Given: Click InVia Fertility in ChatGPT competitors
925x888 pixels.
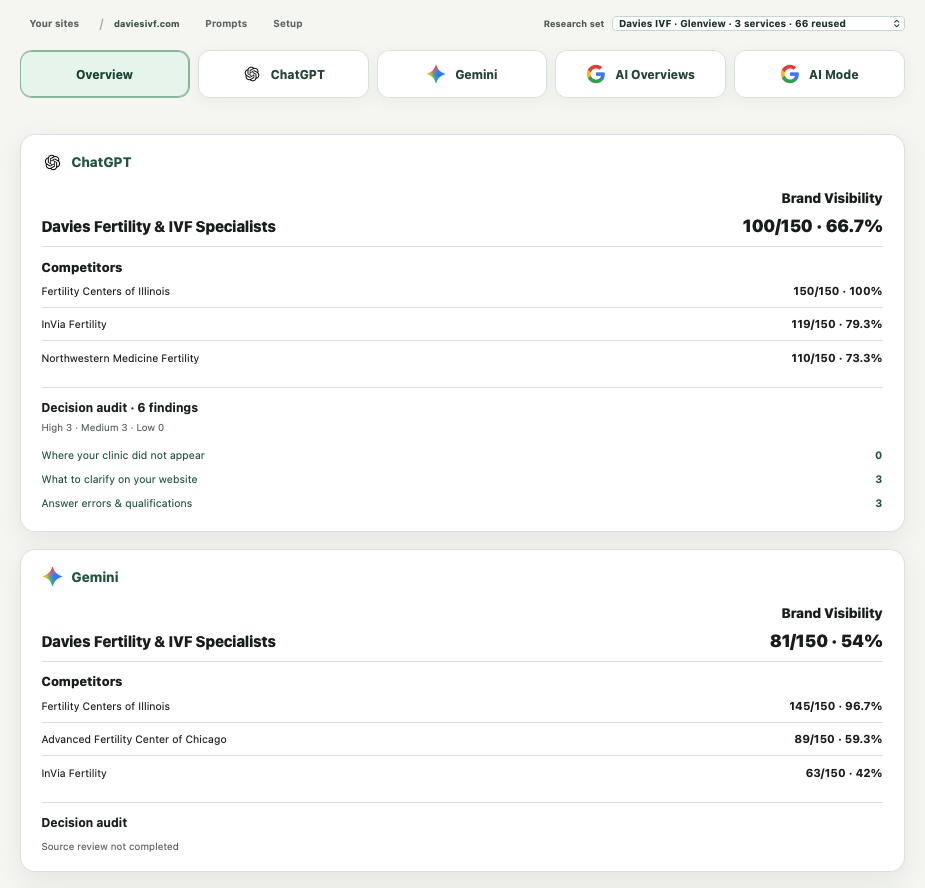Looking at the screenshot, I should pyautogui.click(x=74, y=325).
